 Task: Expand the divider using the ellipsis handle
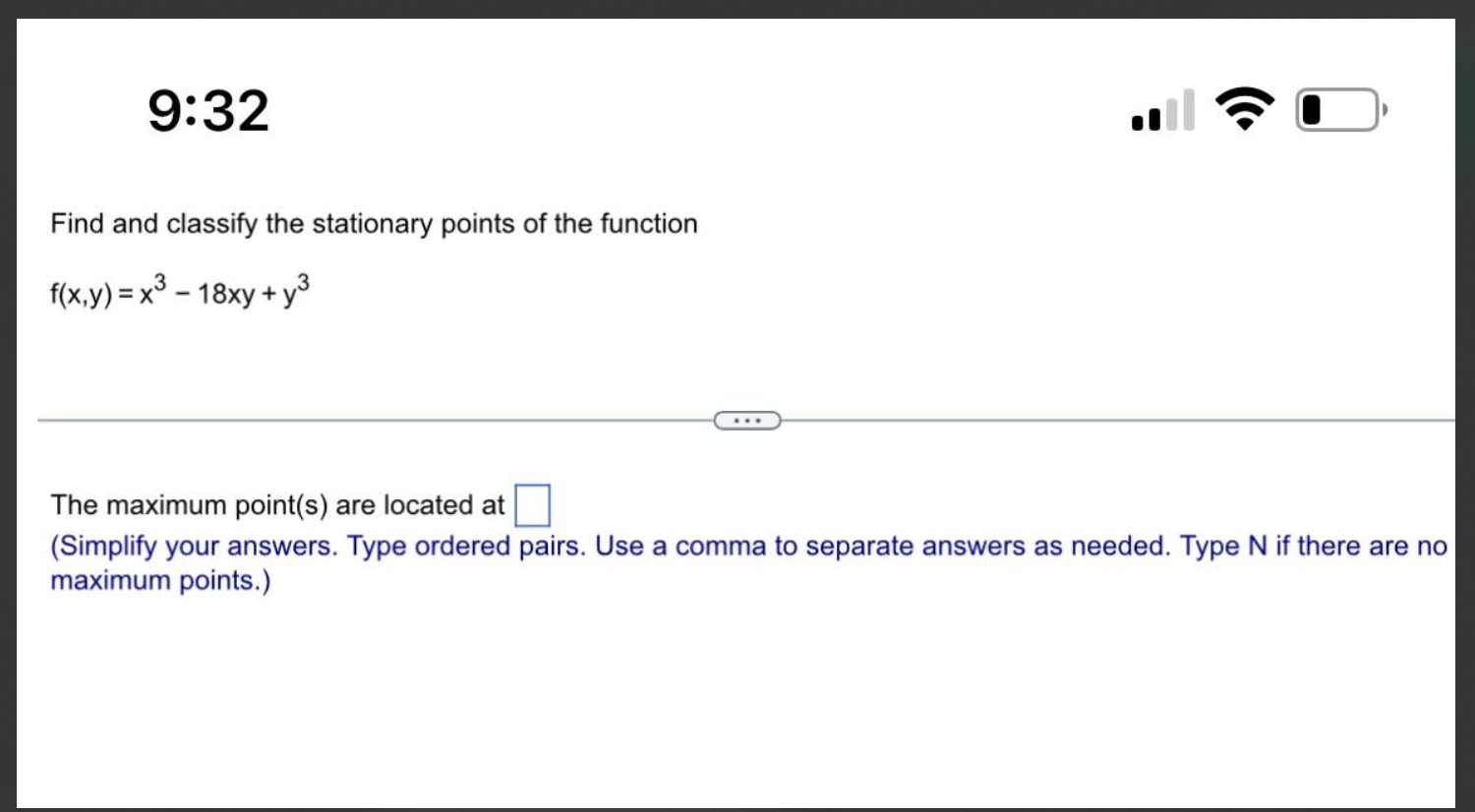(x=747, y=420)
